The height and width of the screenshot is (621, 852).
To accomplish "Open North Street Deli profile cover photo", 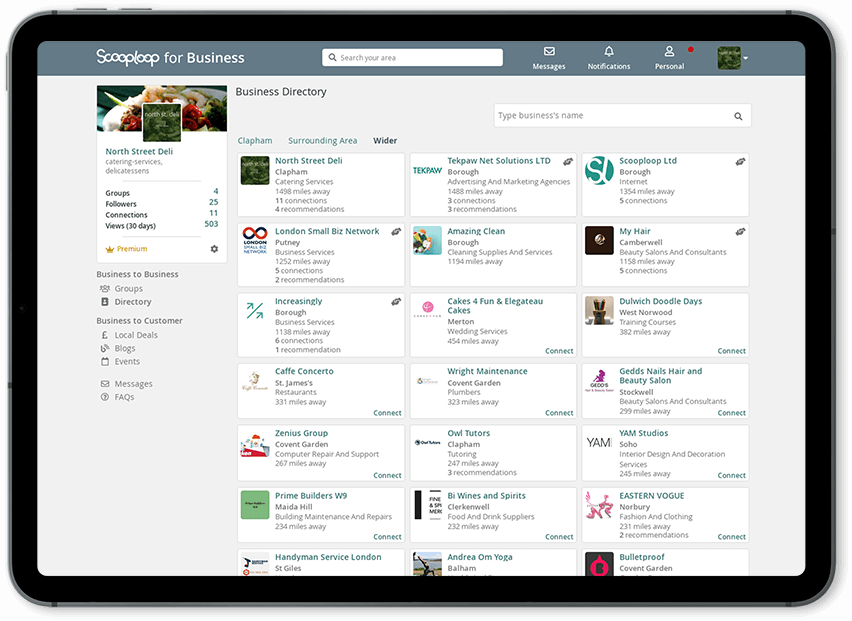I will tap(162, 108).
